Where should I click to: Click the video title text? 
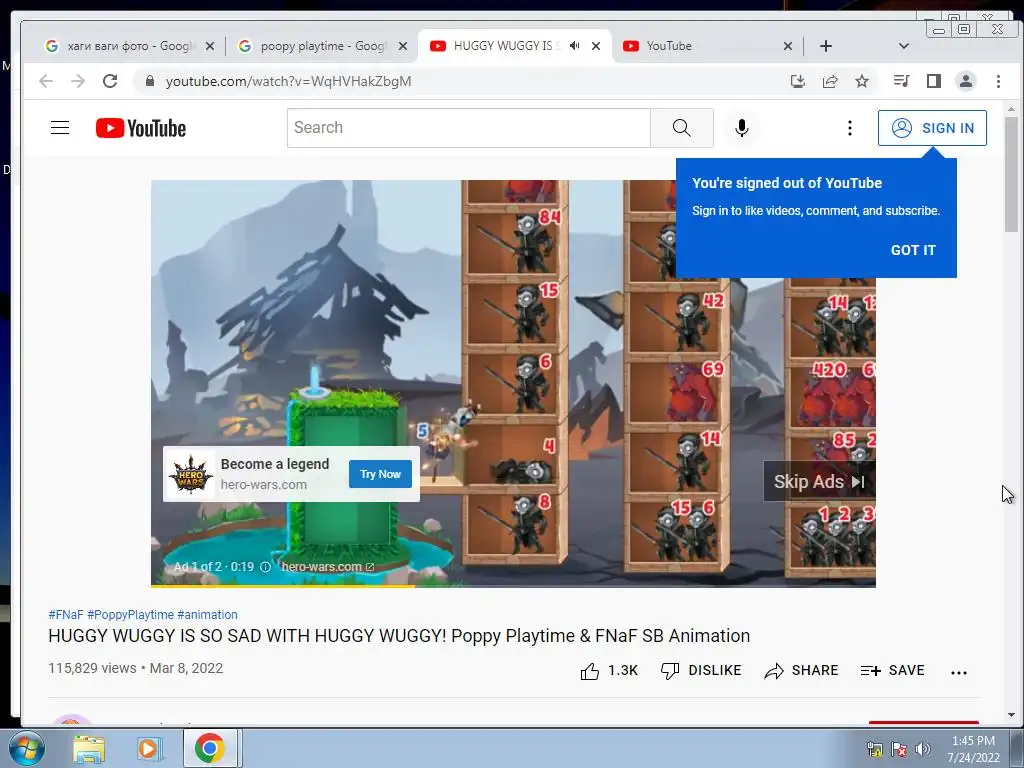click(x=399, y=636)
